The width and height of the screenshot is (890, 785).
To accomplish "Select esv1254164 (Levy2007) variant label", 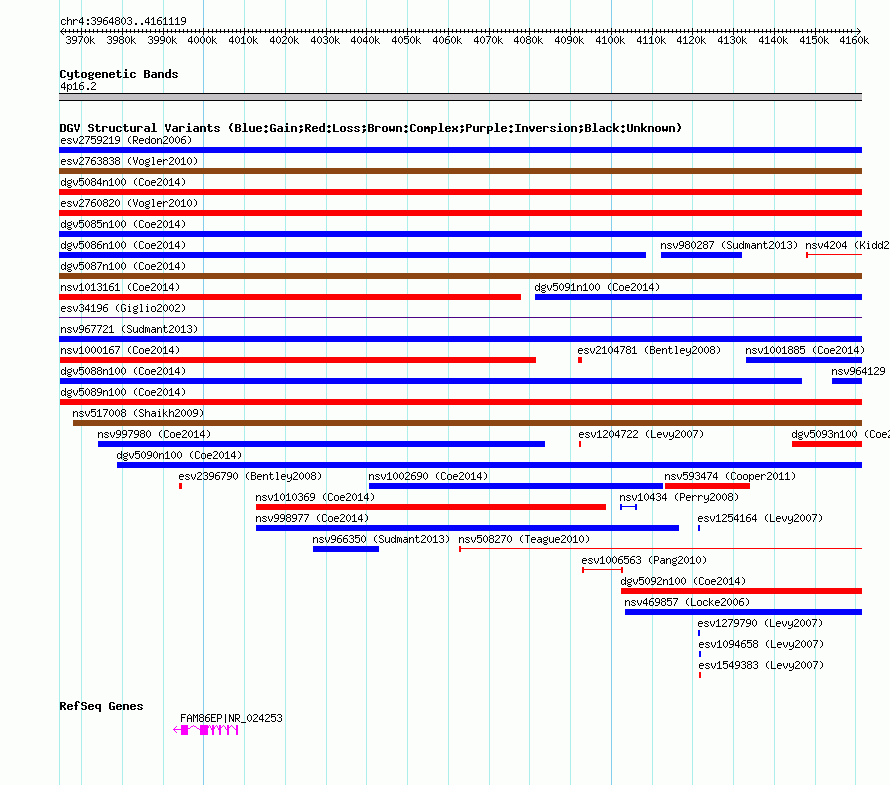I will pos(760,518).
